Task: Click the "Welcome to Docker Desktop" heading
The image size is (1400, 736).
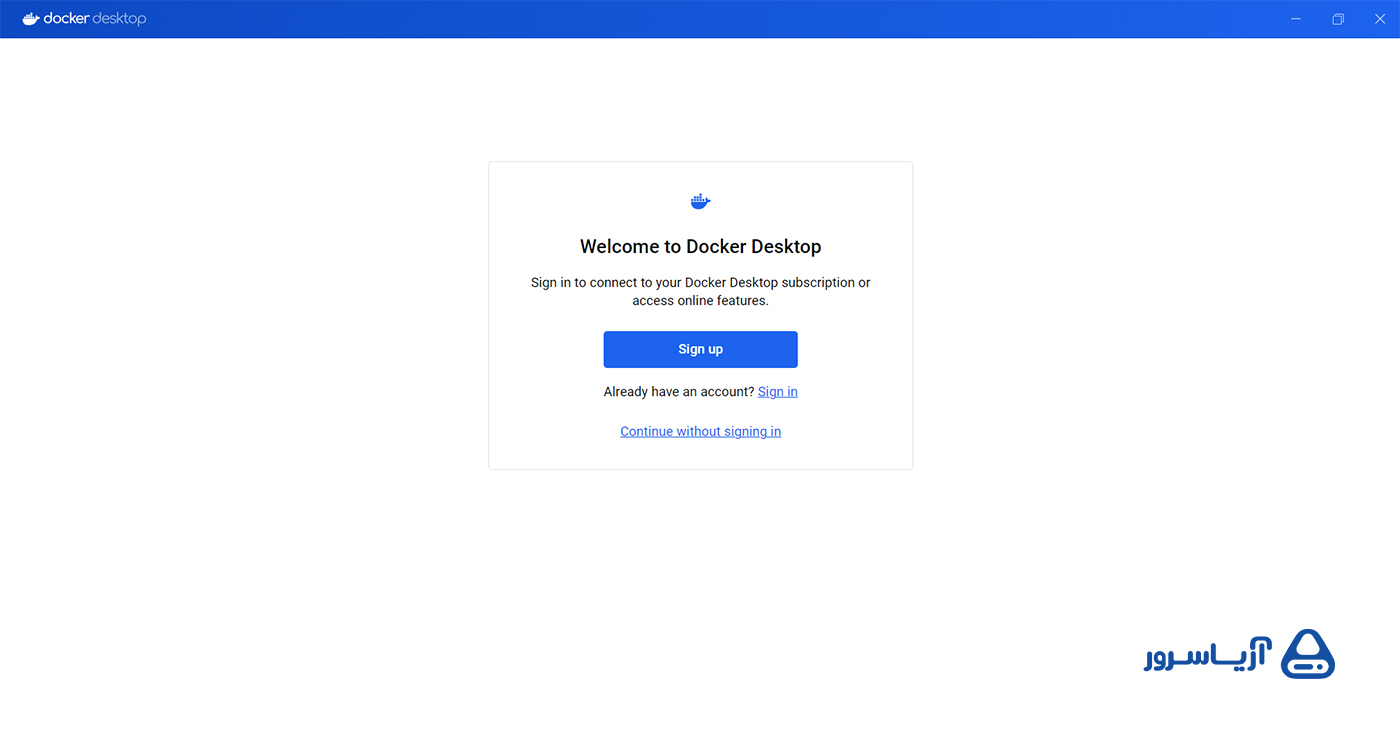Action: [x=700, y=247]
